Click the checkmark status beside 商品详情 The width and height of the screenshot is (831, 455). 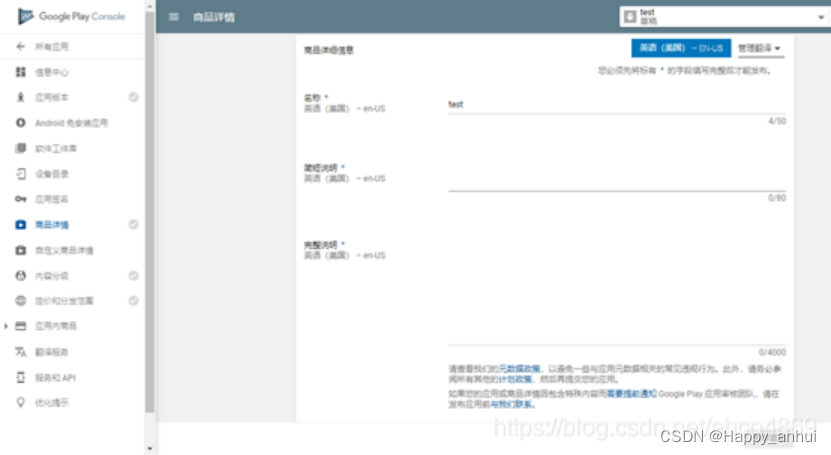coord(134,225)
